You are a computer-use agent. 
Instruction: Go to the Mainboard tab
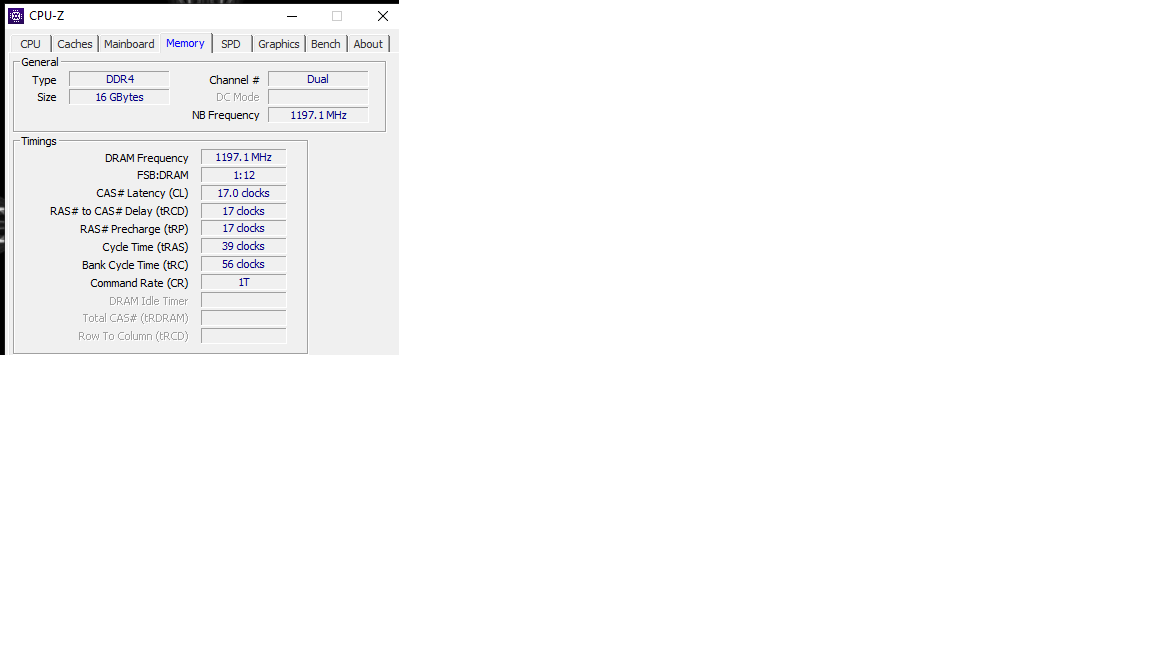point(129,44)
